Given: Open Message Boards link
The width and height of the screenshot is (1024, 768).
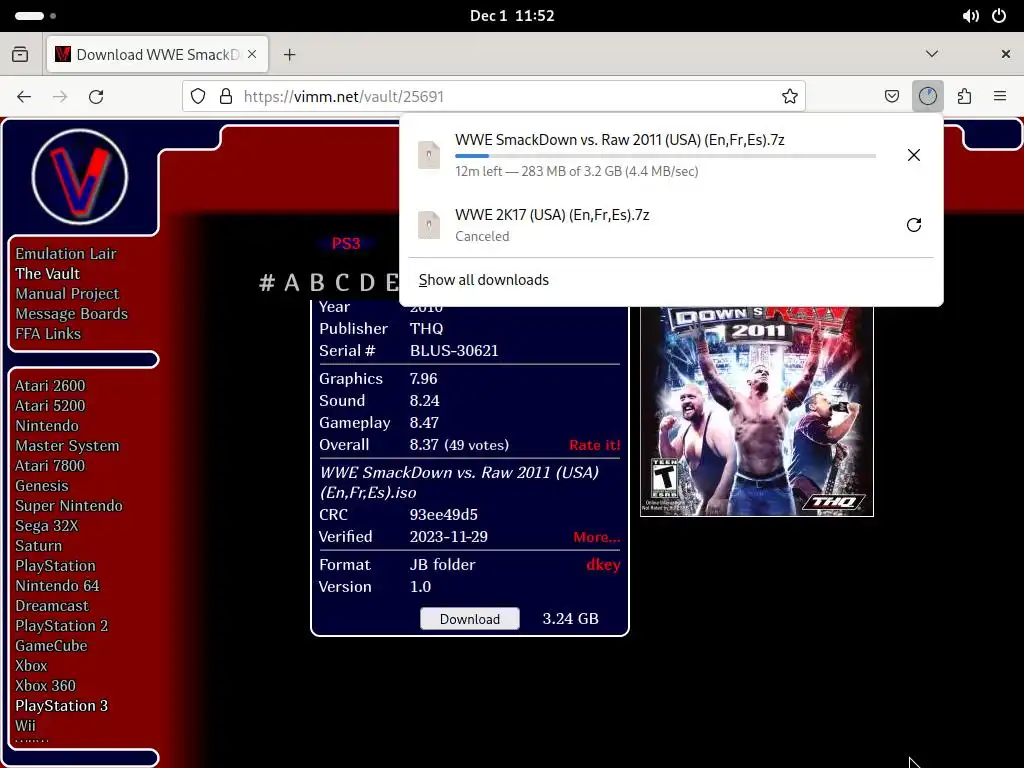Looking at the screenshot, I should 72,313.
